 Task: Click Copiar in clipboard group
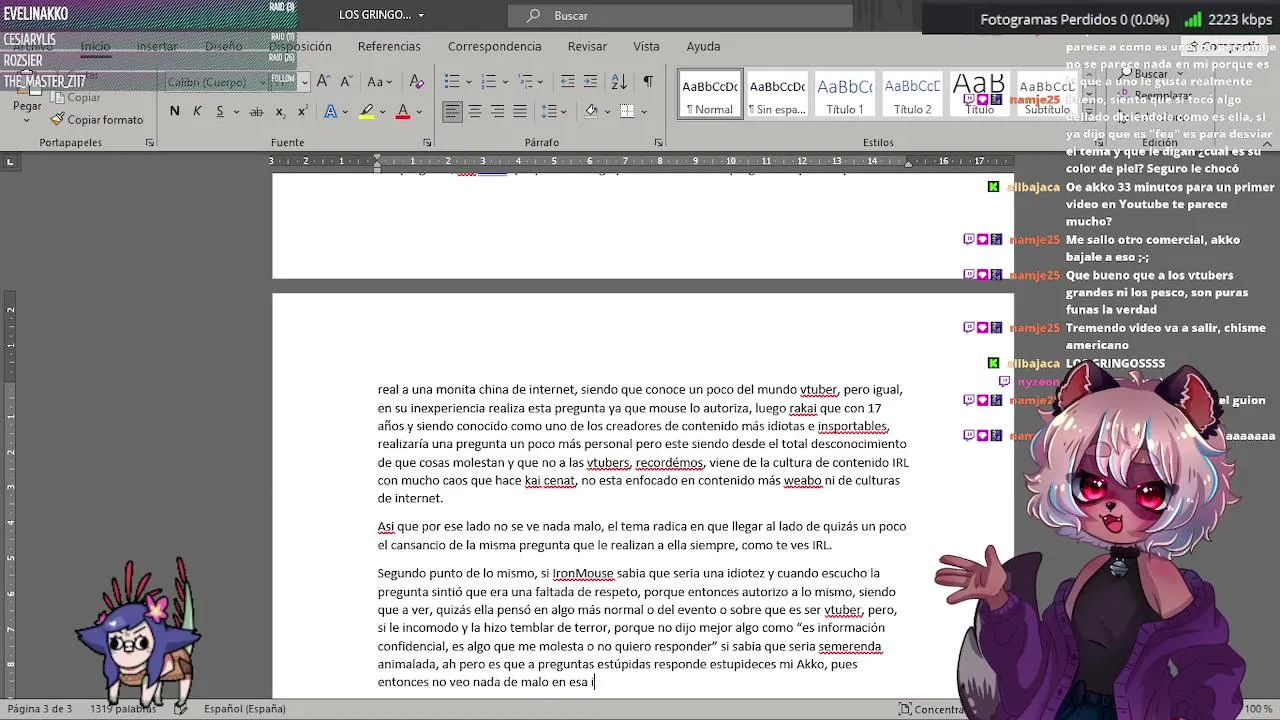click(x=76, y=98)
